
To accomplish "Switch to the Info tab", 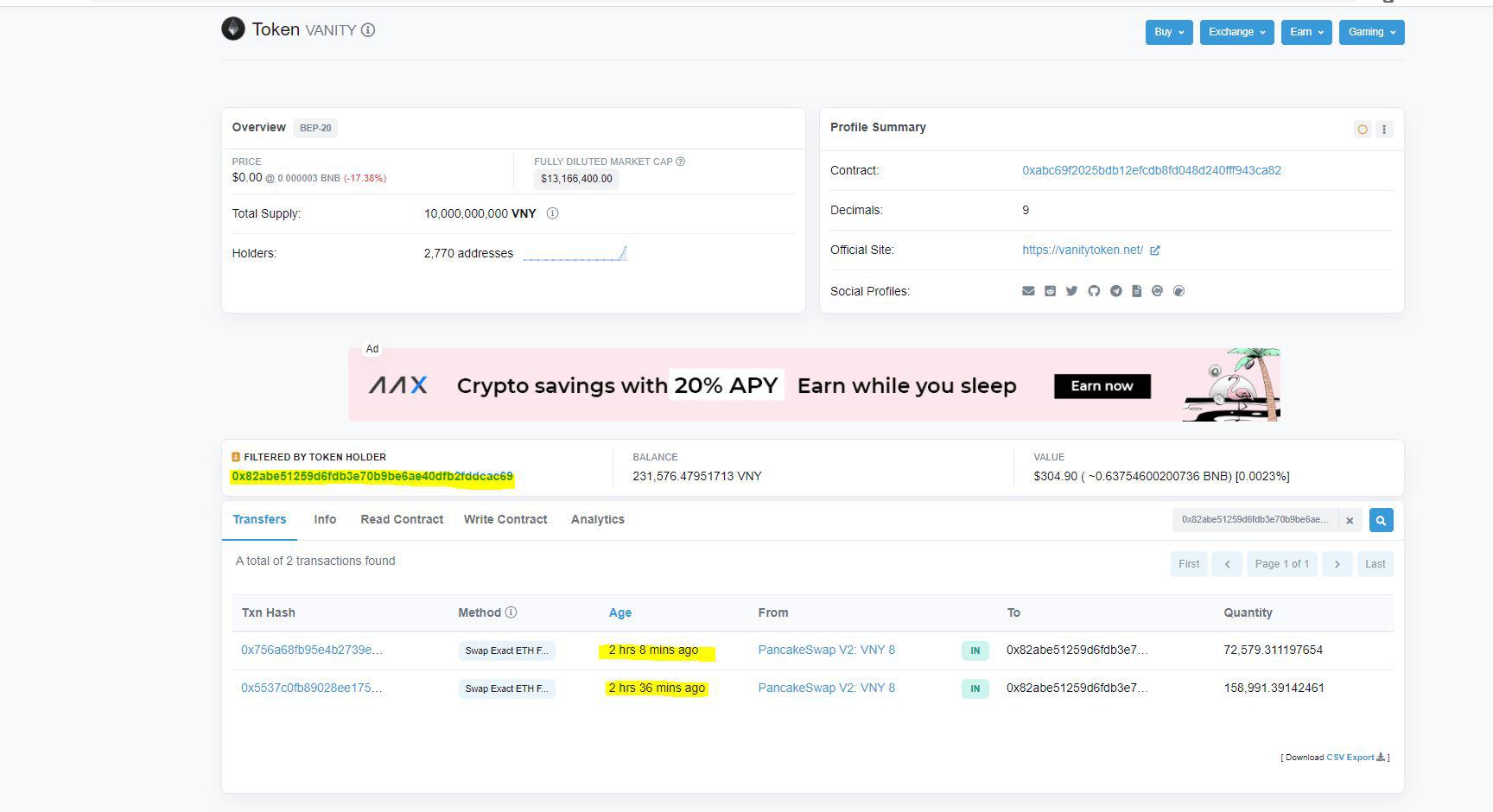I will tap(325, 519).
